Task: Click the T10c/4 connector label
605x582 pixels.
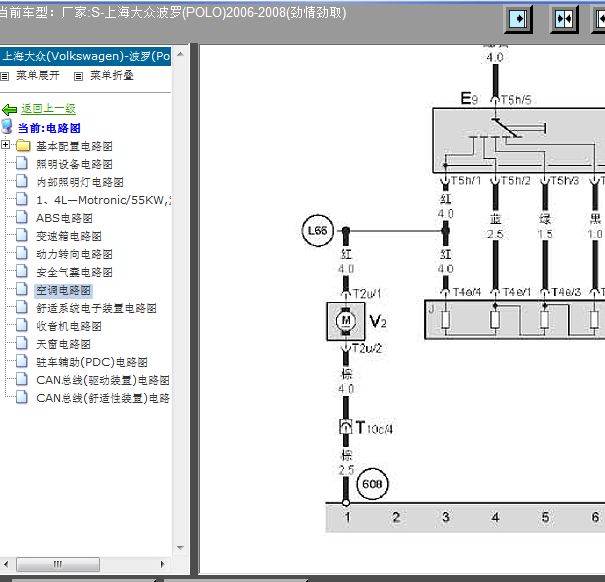Action: (x=374, y=428)
